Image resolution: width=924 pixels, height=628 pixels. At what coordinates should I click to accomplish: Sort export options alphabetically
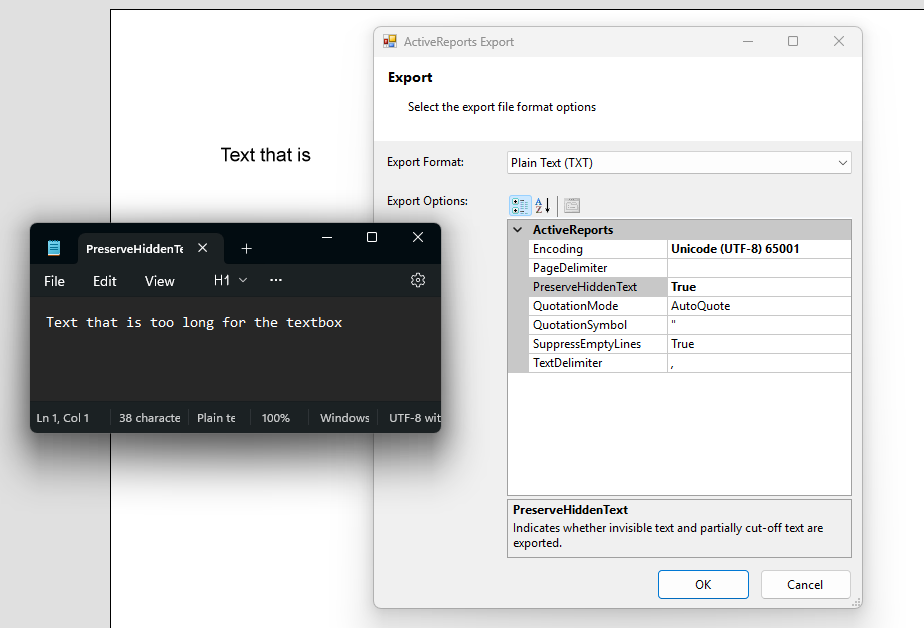539,205
